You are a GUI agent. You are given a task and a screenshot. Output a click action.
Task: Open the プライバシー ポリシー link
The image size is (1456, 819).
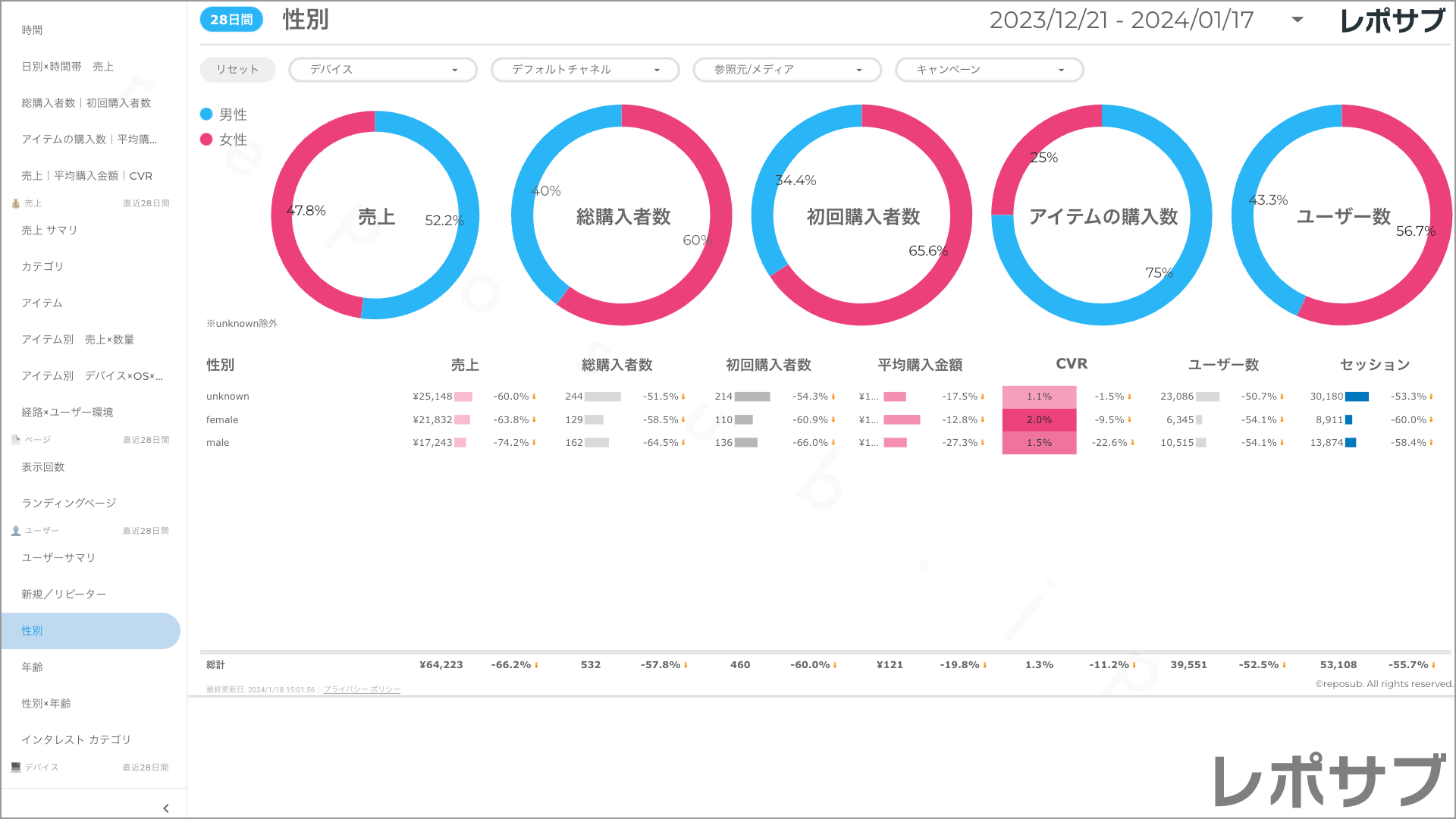[362, 689]
